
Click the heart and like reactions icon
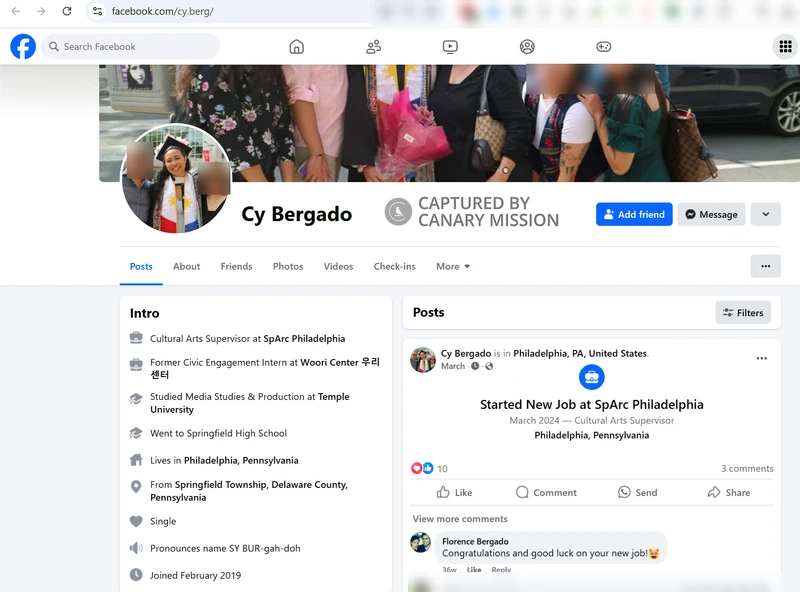(x=422, y=468)
